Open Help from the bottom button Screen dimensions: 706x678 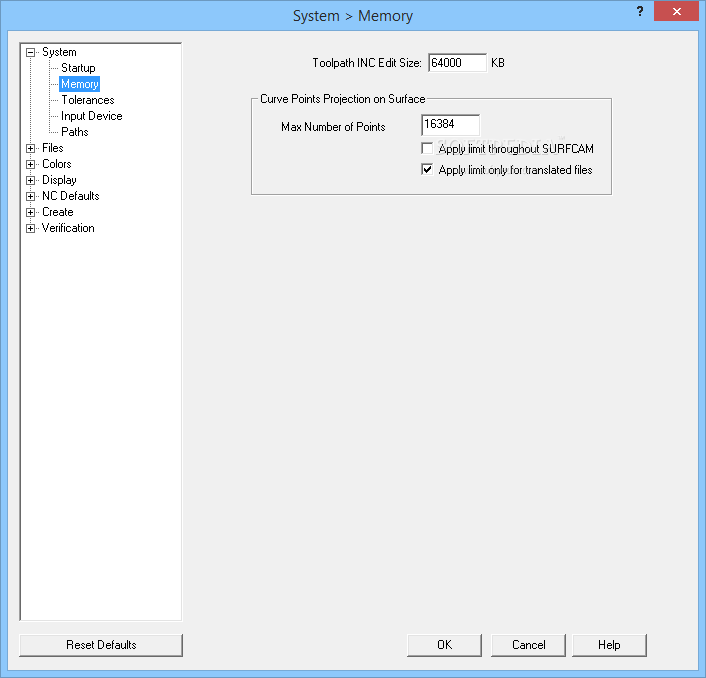coord(609,645)
